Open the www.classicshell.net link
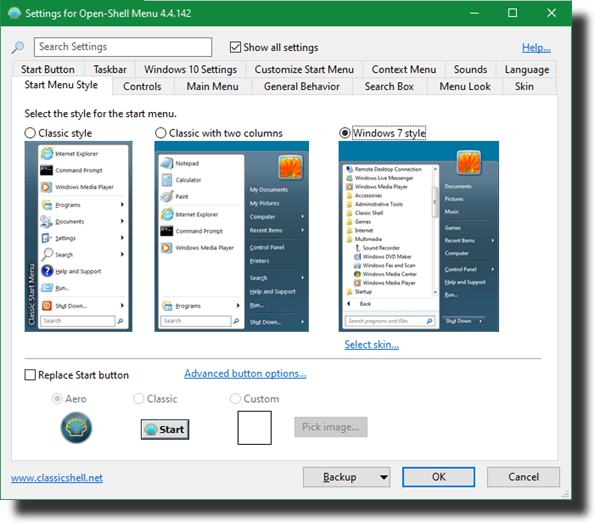The height and width of the screenshot is (523, 595). 57,478
